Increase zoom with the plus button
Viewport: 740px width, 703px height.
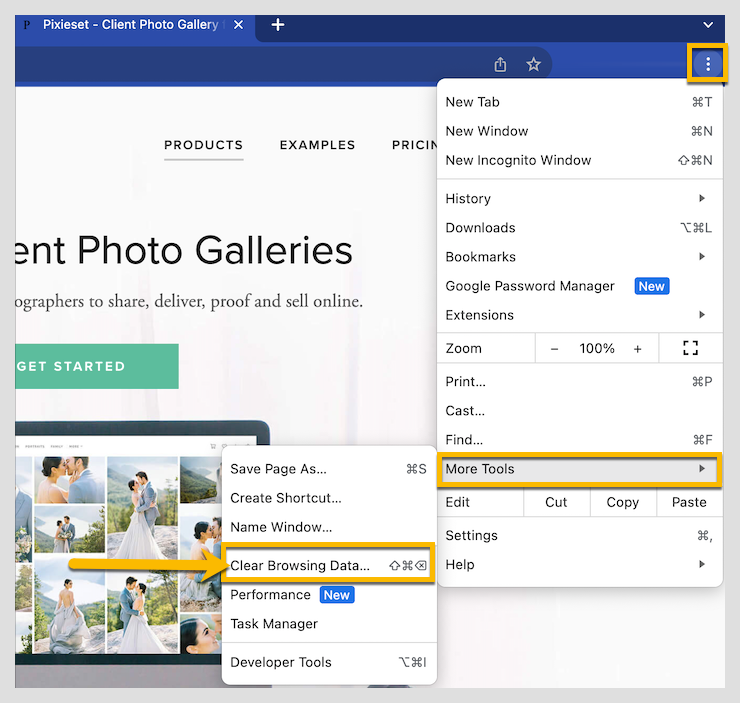(x=637, y=348)
